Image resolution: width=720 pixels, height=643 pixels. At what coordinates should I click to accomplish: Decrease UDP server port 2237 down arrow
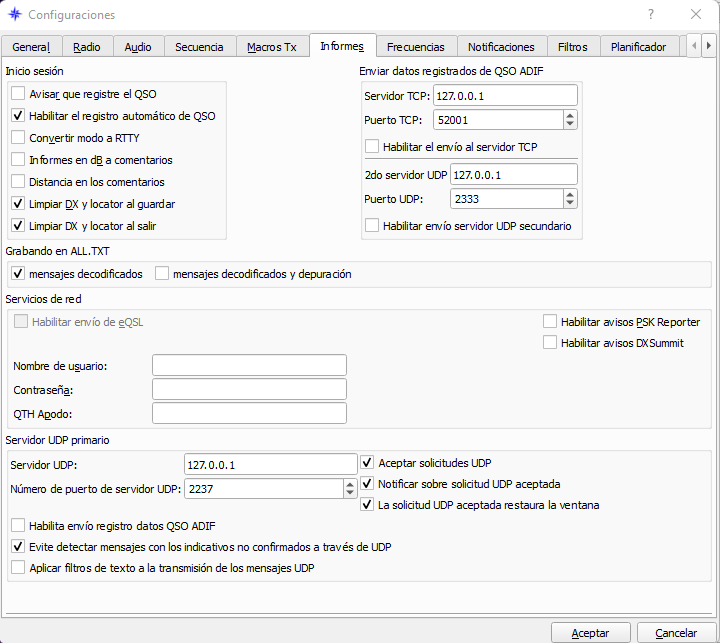coord(350,493)
